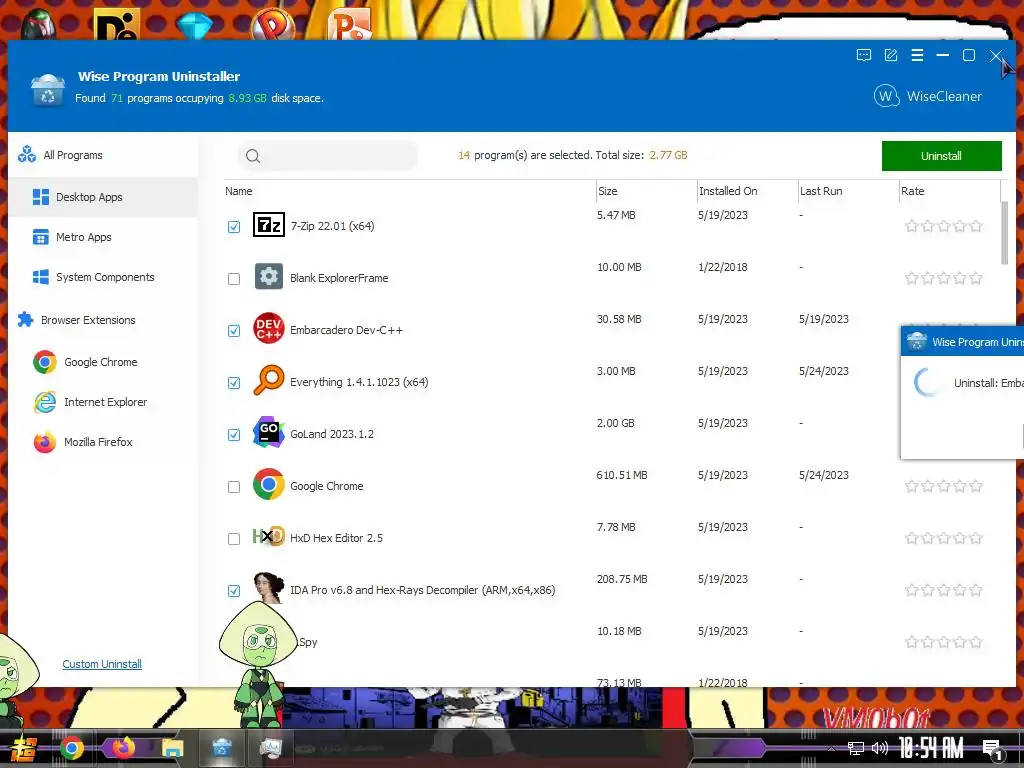This screenshot has width=1024, height=768.
Task: Check the HxD Hex Editor checkbox
Action: (x=234, y=539)
